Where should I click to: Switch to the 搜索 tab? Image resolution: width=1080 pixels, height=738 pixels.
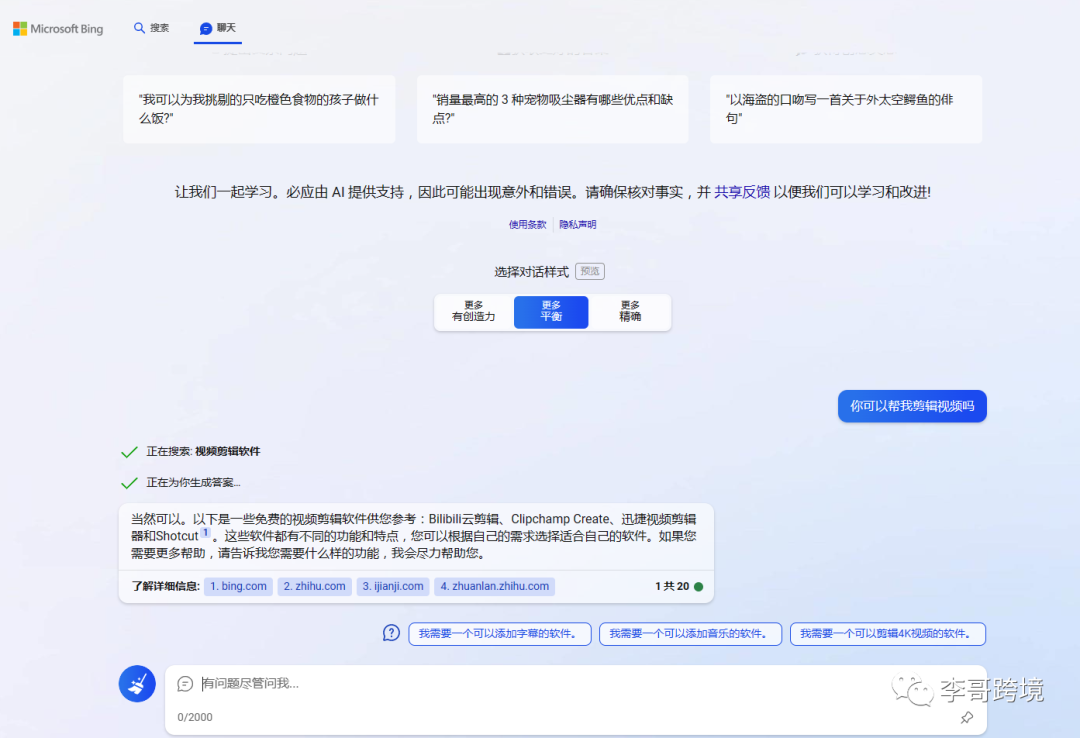pyautogui.click(x=152, y=28)
